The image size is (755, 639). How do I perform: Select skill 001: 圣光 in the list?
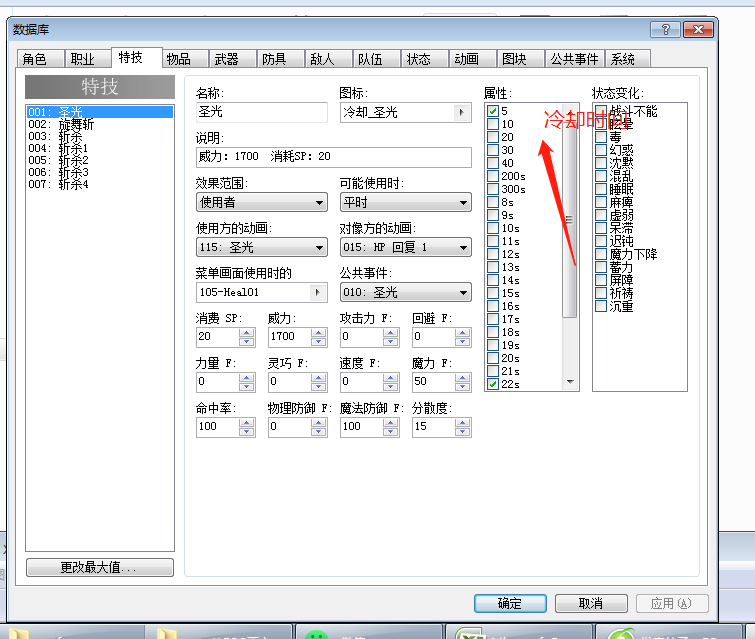(100, 112)
